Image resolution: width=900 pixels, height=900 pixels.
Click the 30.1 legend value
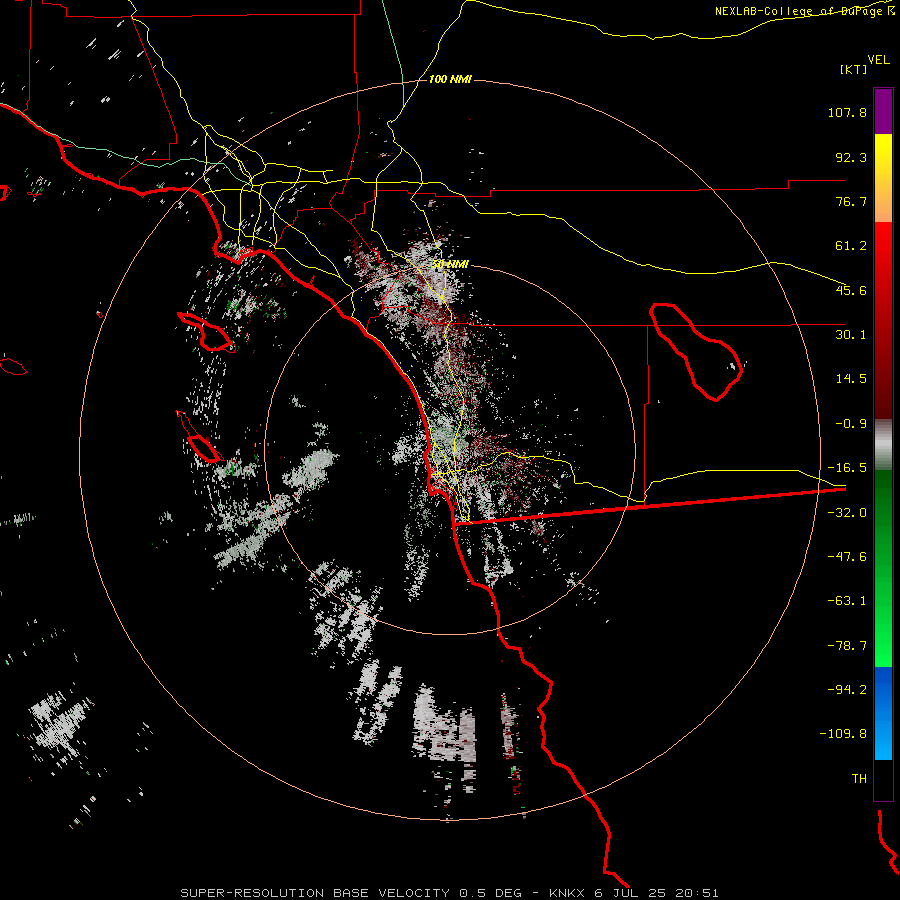(x=851, y=335)
